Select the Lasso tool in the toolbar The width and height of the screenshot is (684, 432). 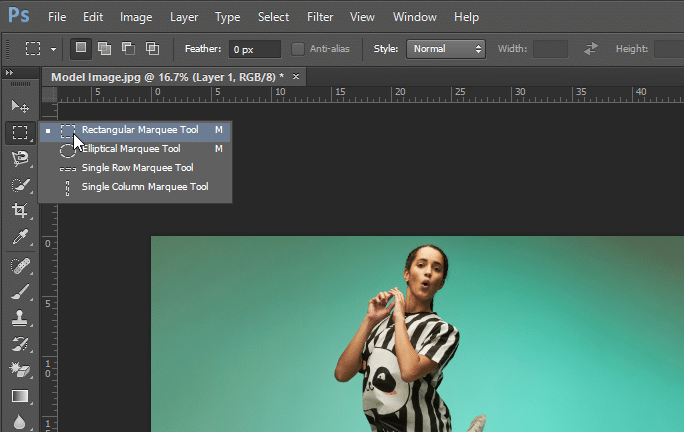(x=19, y=158)
